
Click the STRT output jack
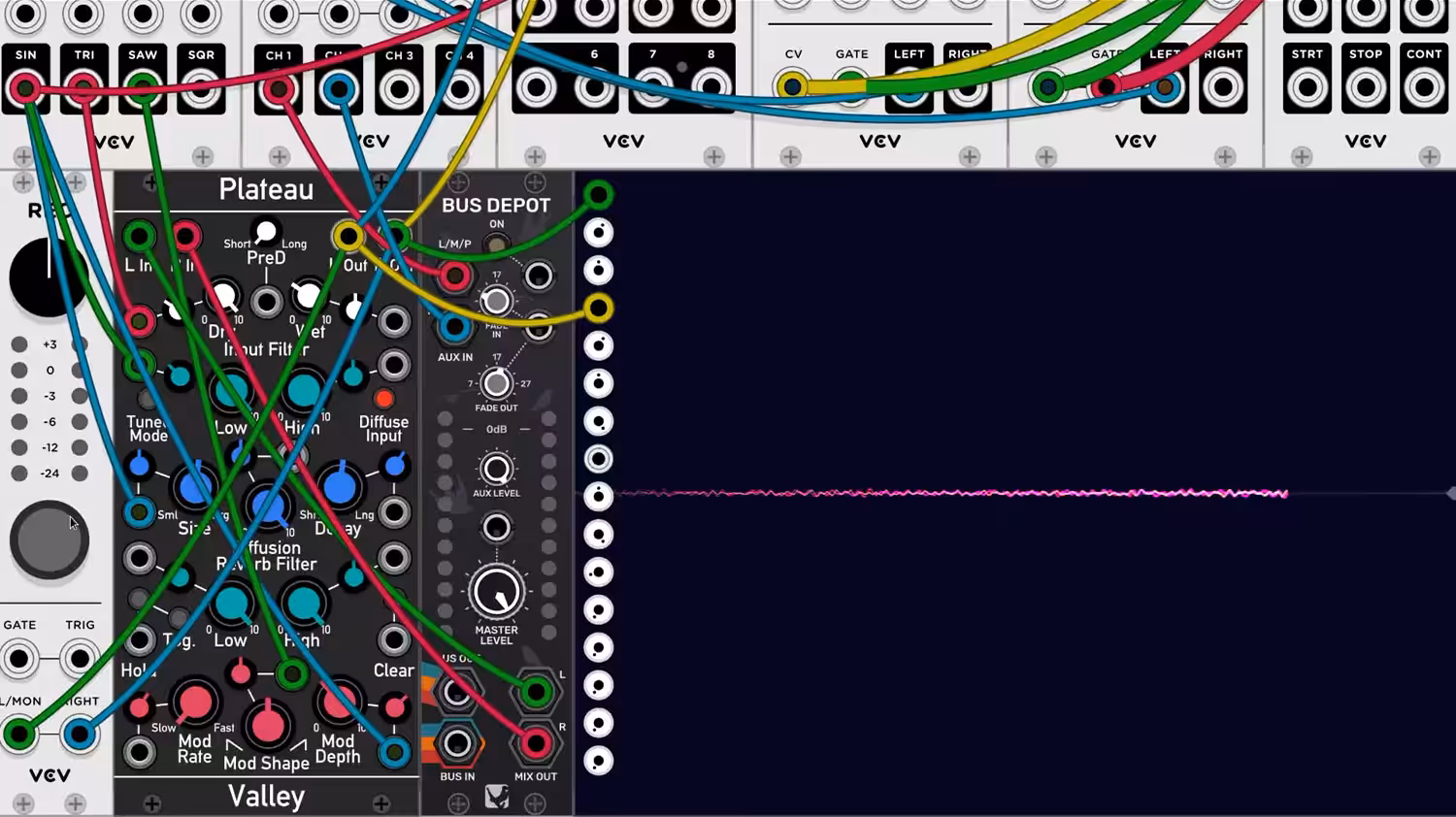point(1307,88)
